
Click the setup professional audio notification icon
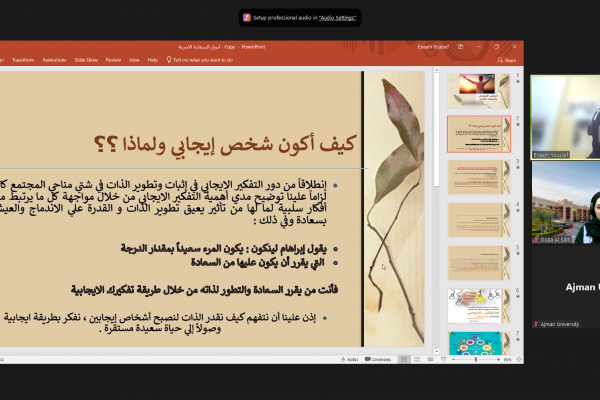pos(246,18)
